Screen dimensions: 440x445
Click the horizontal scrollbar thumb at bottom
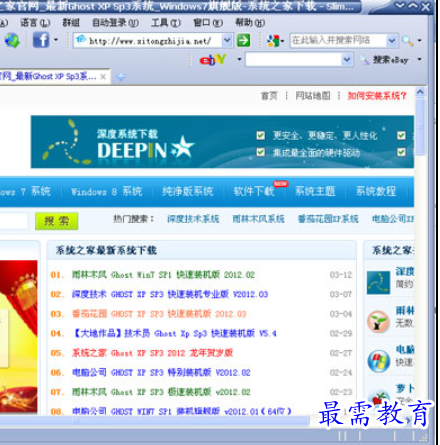155,421
